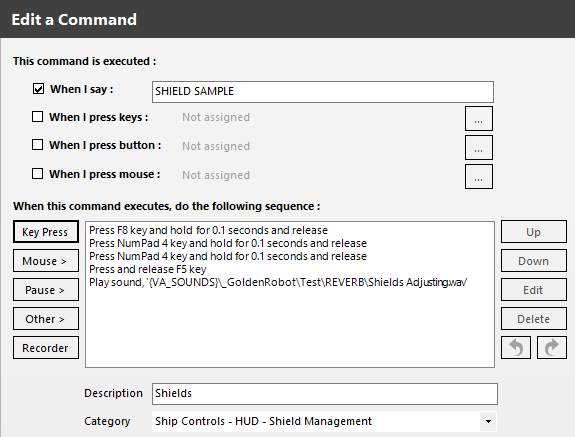Open mouse assignment ellipsis button
Screen dimensions: 575x437
click(x=479, y=176)
